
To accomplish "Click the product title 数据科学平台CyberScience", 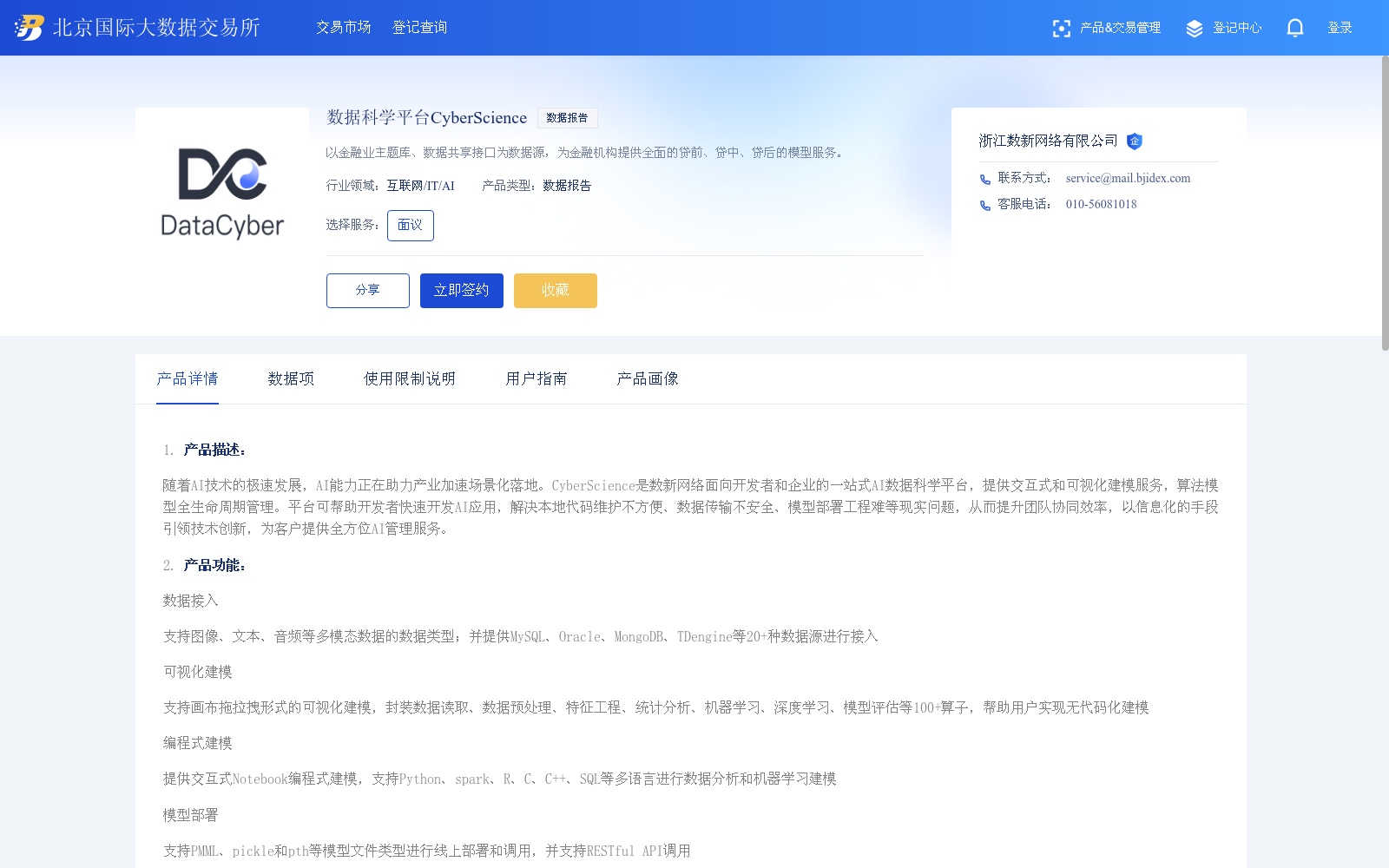I will coord(427,118).
